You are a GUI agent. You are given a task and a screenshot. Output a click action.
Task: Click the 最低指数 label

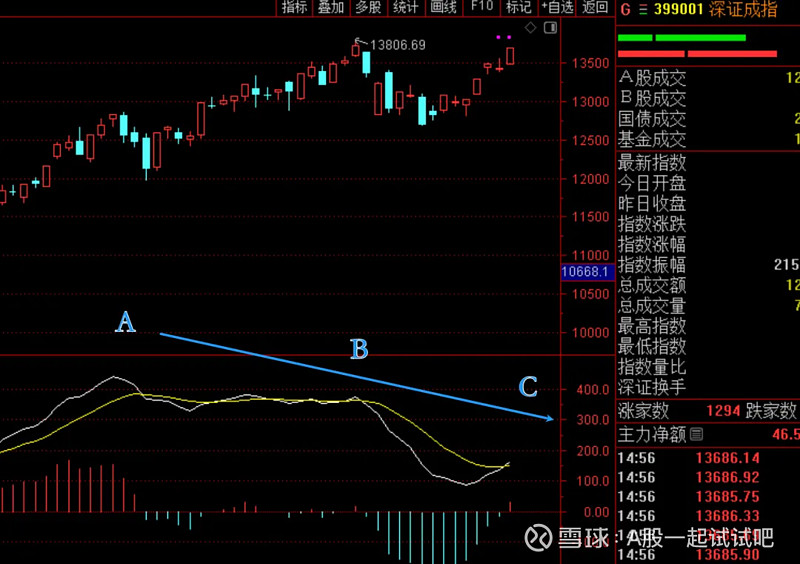pos(652,346)
